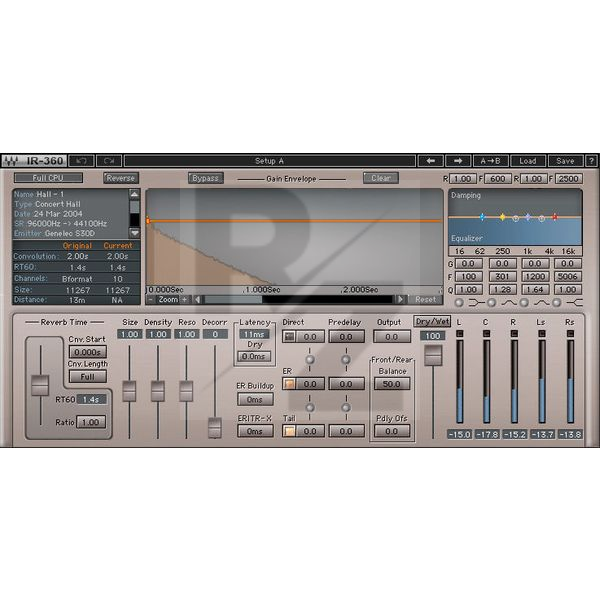The width and height of the screenshot is (600, 600).
Task: Click the Front/Rear Balance 50.0 field
Action: pos(392,384)
